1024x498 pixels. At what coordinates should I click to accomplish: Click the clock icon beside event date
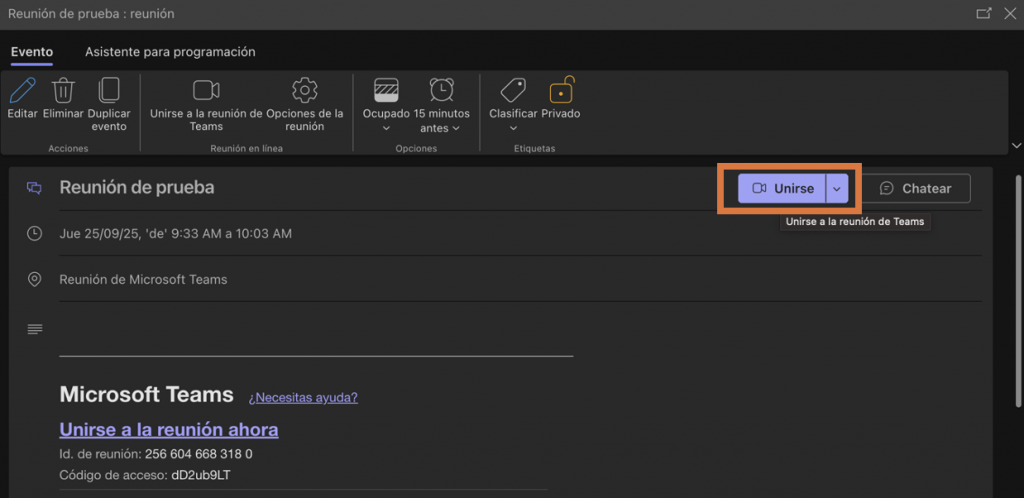(35, 233)
